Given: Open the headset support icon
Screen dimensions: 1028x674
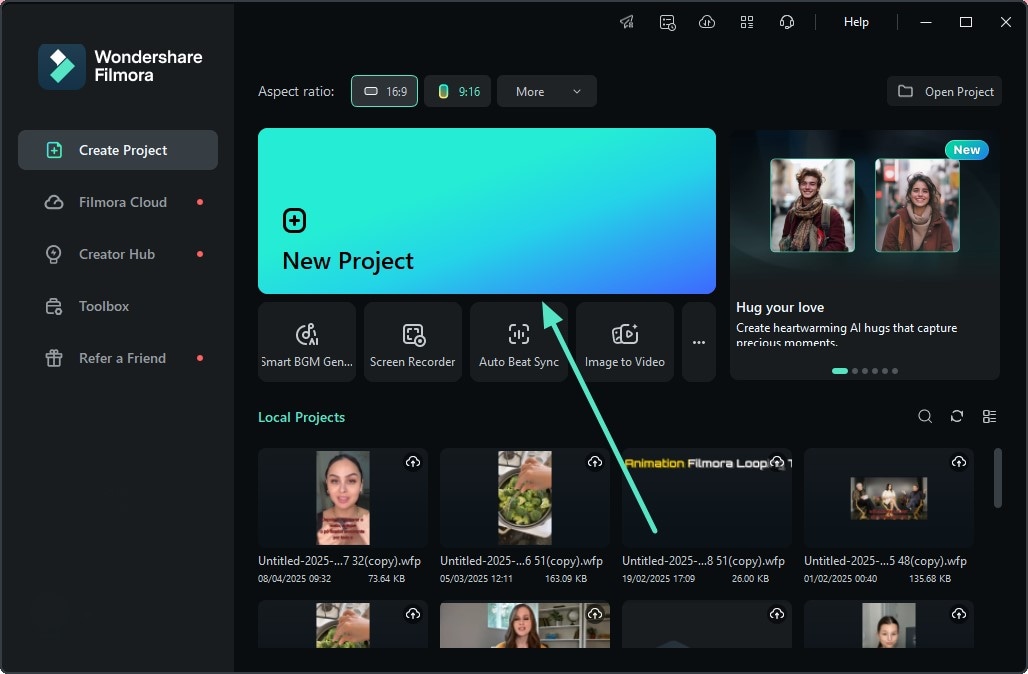Looking at the screenshot, I should [x=787, y=22].
